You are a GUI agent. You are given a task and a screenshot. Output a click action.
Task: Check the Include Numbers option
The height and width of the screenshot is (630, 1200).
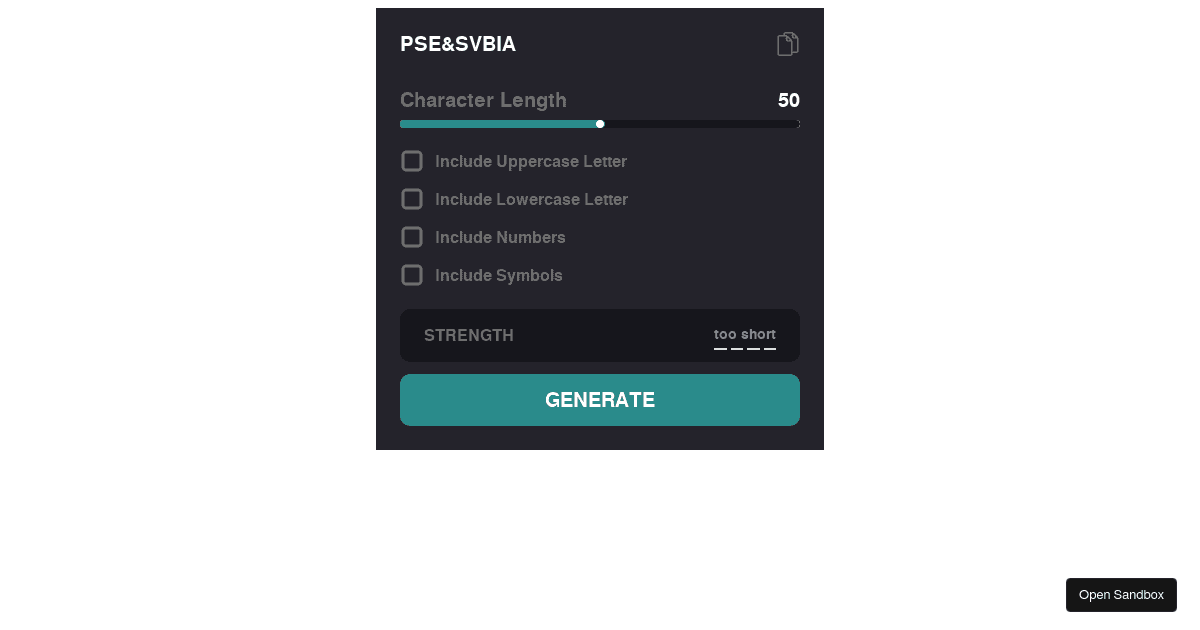coord(412,237)
